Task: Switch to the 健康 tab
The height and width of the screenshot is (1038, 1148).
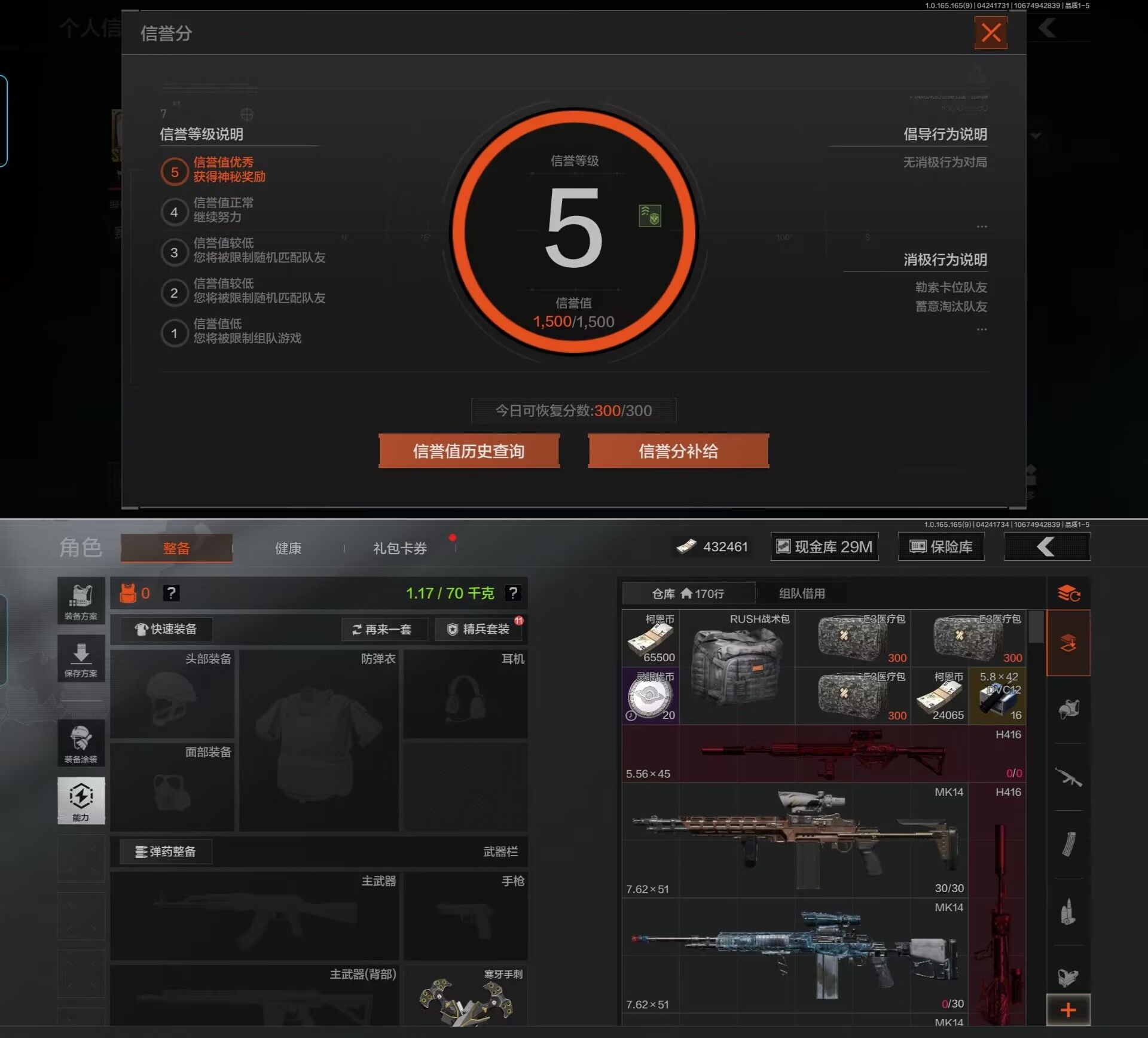Action: coord(288,548)
